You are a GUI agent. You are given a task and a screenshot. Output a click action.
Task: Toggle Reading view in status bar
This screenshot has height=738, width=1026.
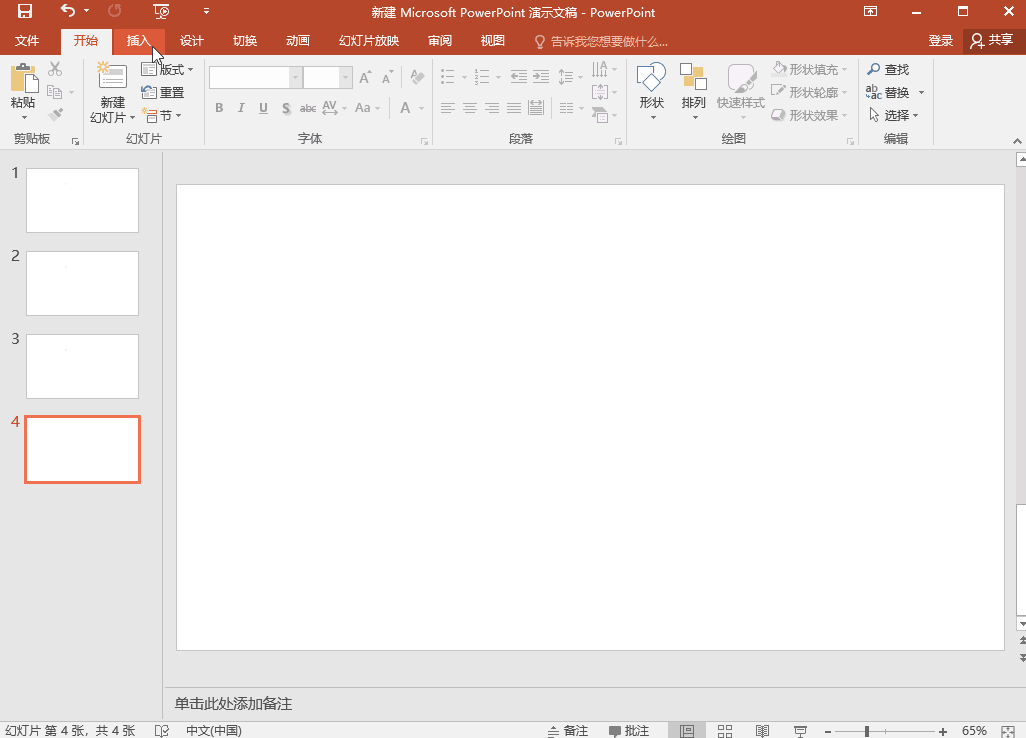click(x=762, y=731)
